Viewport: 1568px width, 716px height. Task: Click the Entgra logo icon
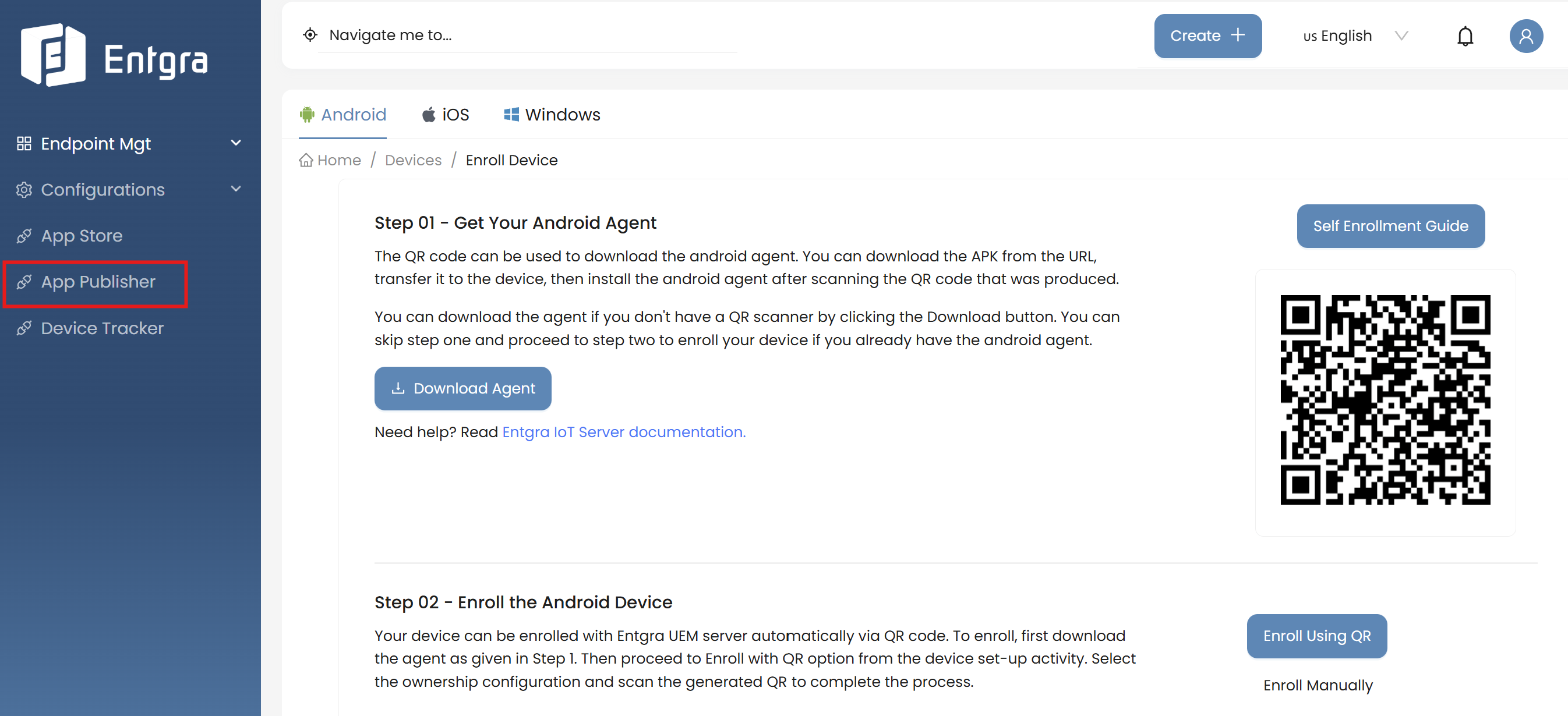[53, 55]
